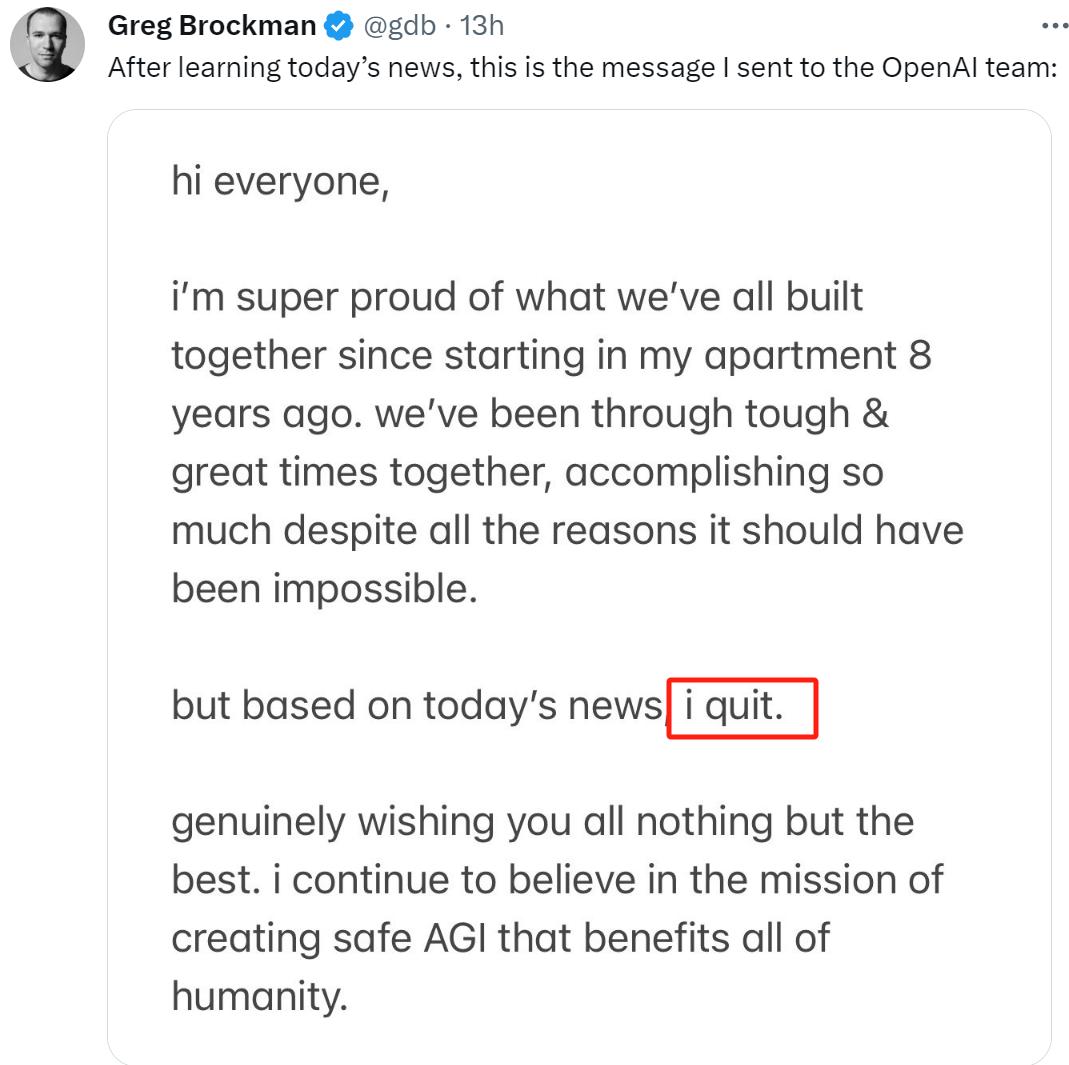Click "but based on today's news" text
This screenshot has height=1065, width=1069.
pos(416,706)
